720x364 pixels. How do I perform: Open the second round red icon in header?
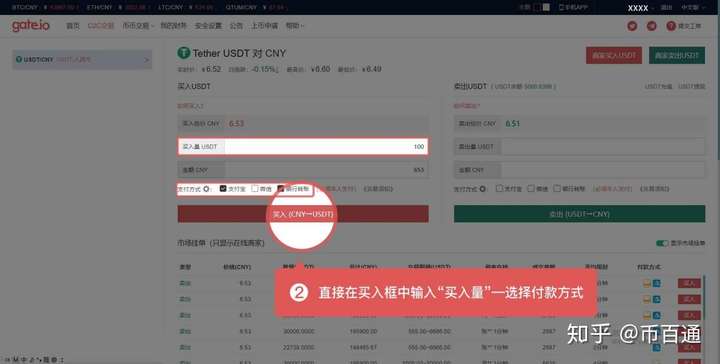(x=652, y=26)
